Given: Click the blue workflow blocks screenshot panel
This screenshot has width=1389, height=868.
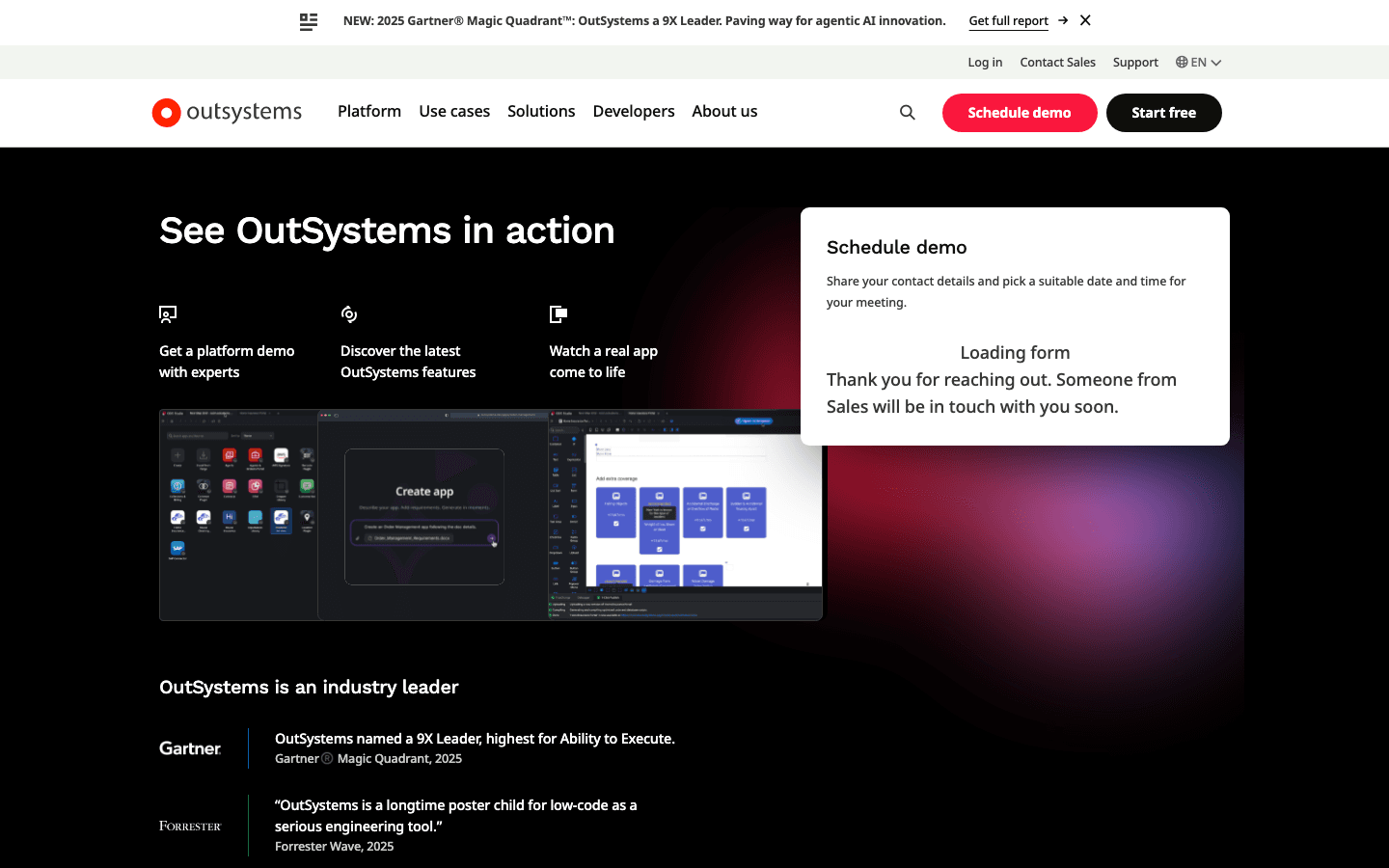Looking at the screenshot, I should (x=685, y=515).
